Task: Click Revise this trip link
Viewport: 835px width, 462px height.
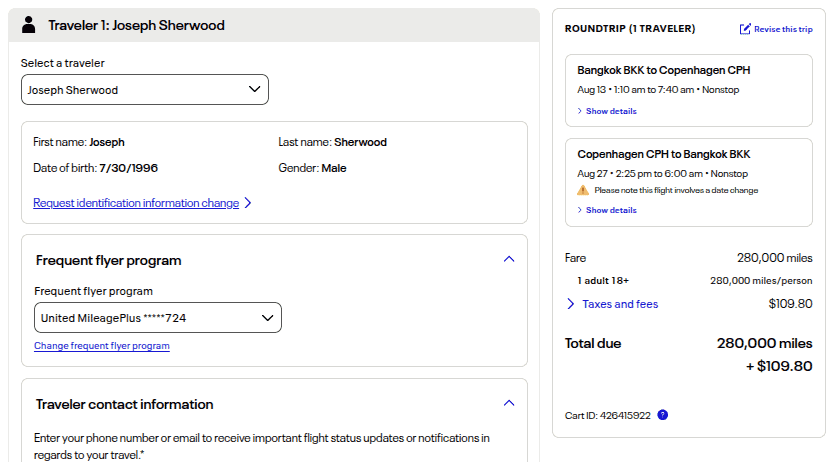Action: click(x=783, y=29)
